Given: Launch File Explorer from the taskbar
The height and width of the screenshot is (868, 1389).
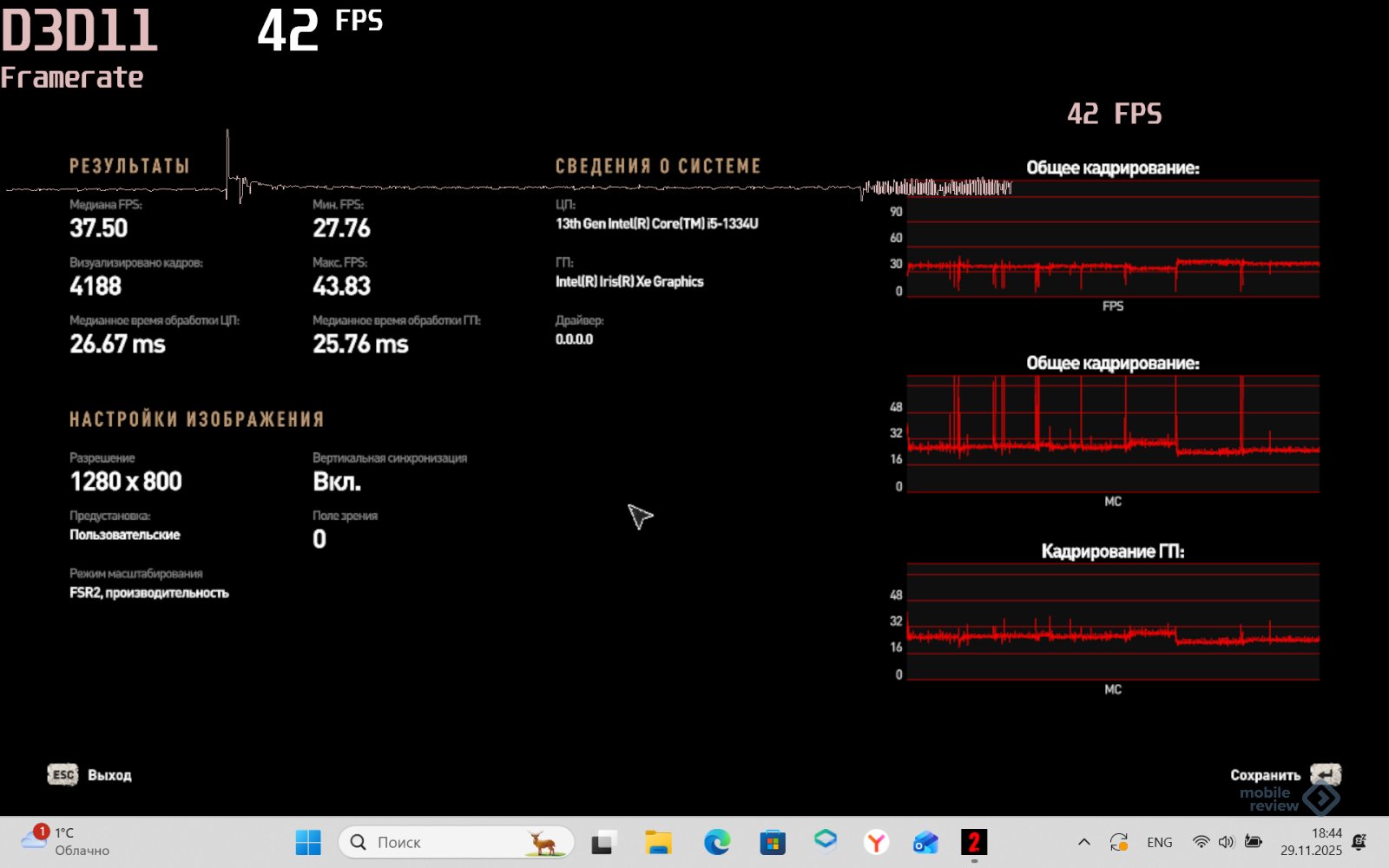Looking at the screenshot, I should [658, 842].
